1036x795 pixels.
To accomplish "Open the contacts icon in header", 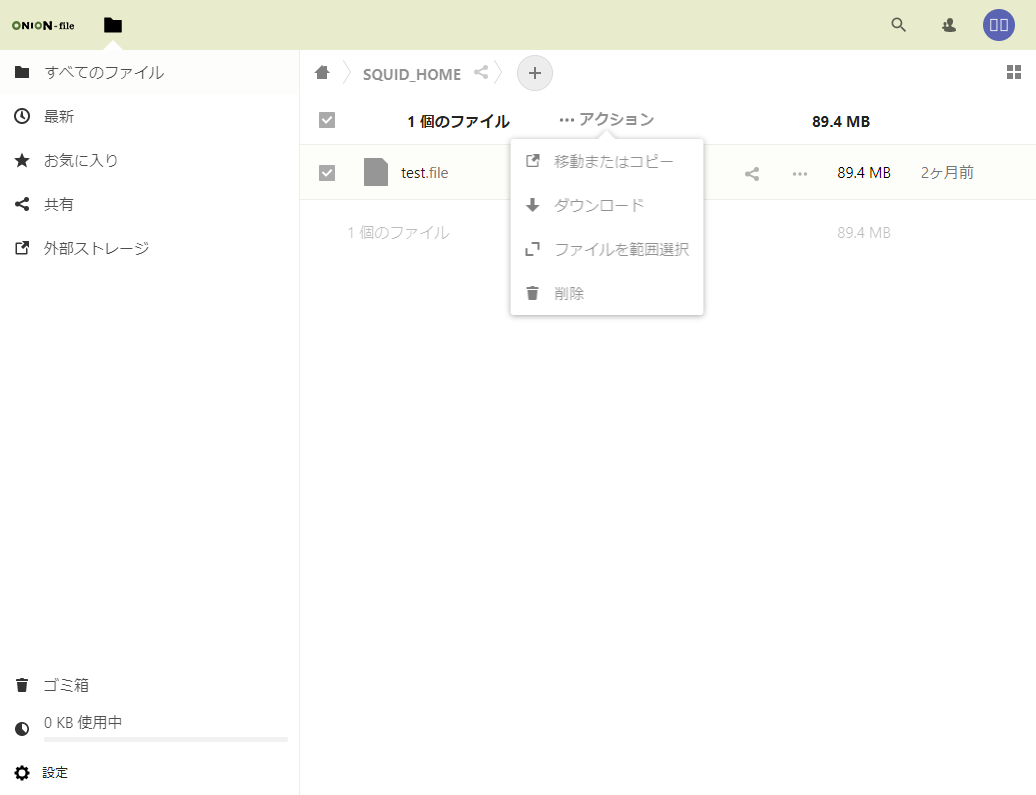I will 949,25.
